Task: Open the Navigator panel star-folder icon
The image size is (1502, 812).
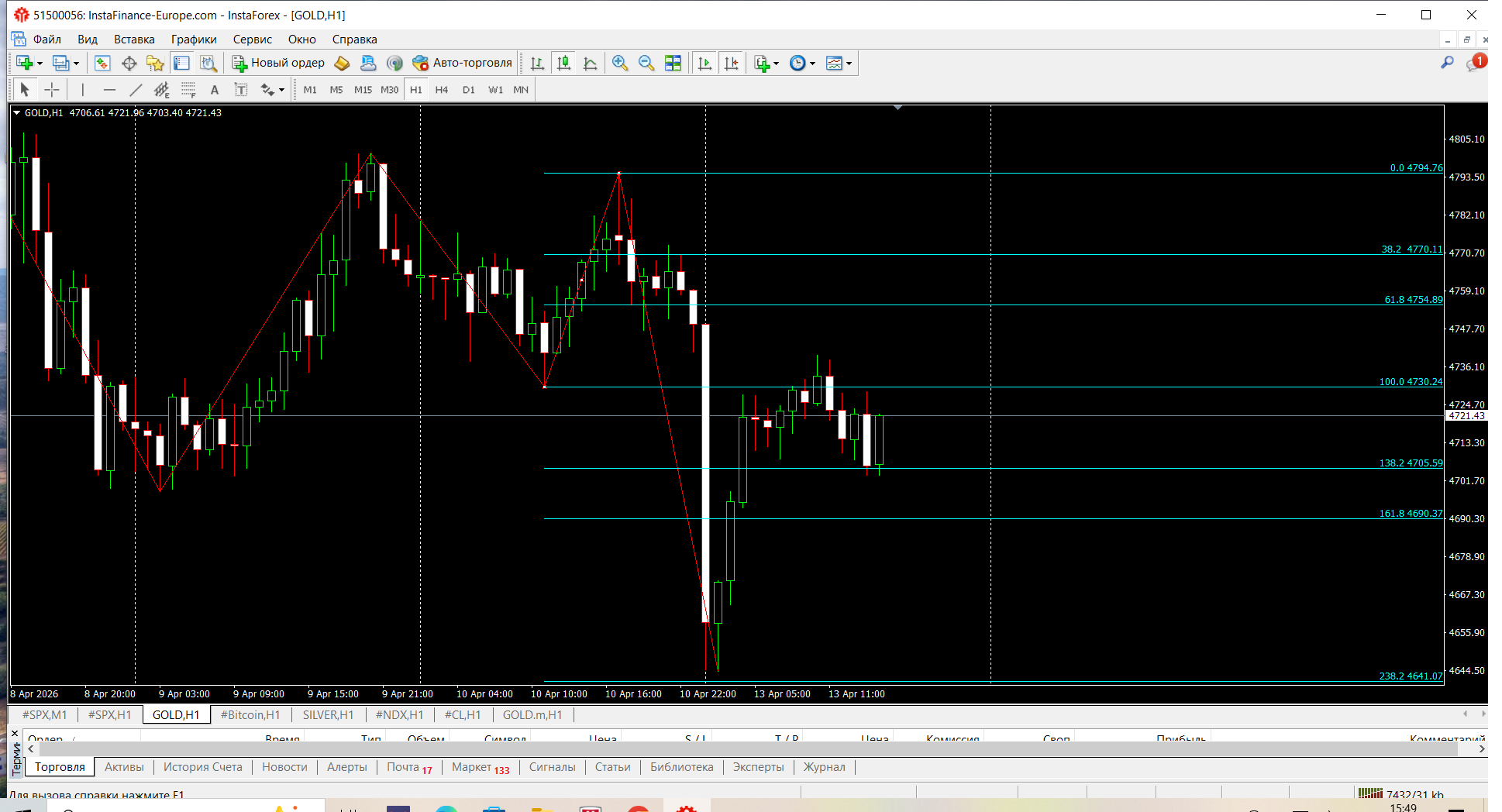Action: coord(155,64)
